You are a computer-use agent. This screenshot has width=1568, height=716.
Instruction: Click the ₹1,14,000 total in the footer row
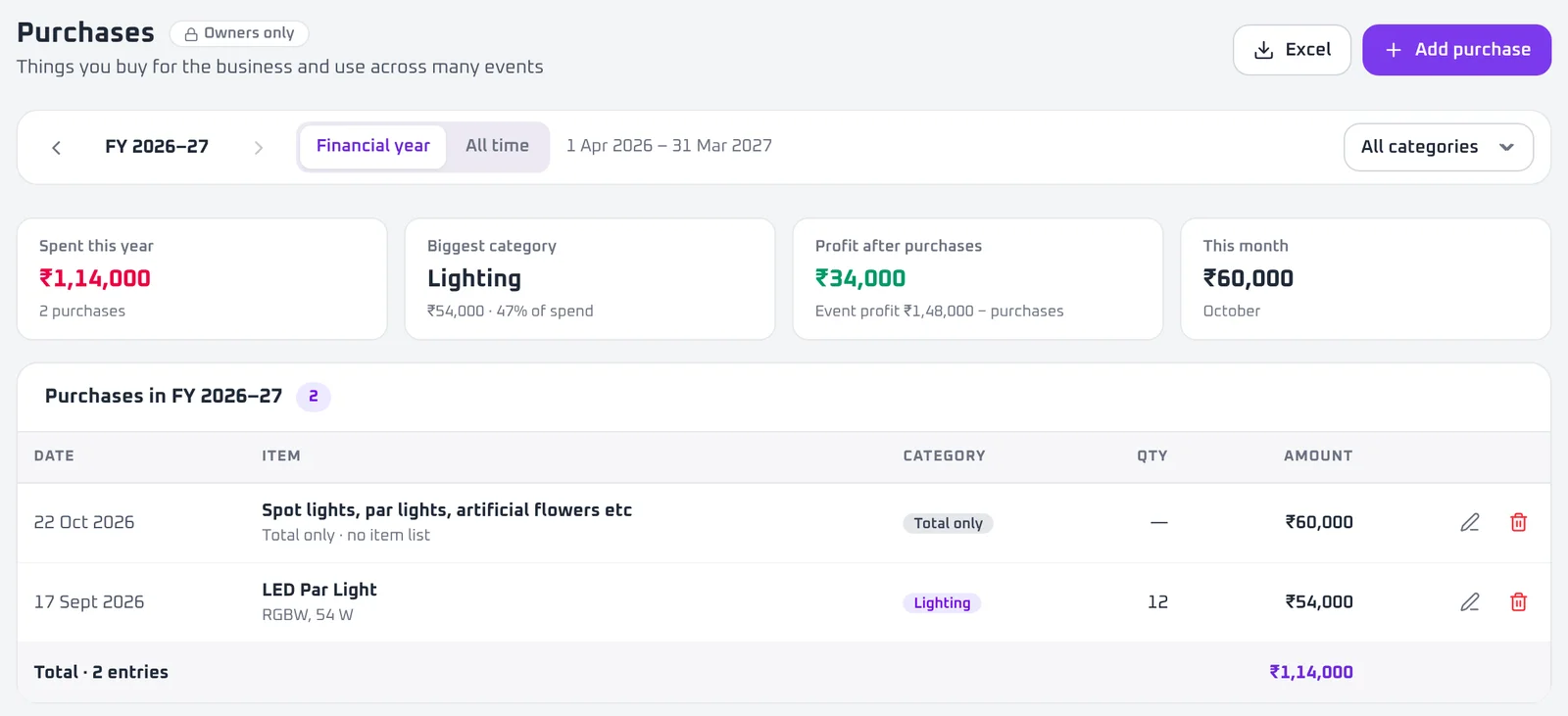(x=1311, y=672)
